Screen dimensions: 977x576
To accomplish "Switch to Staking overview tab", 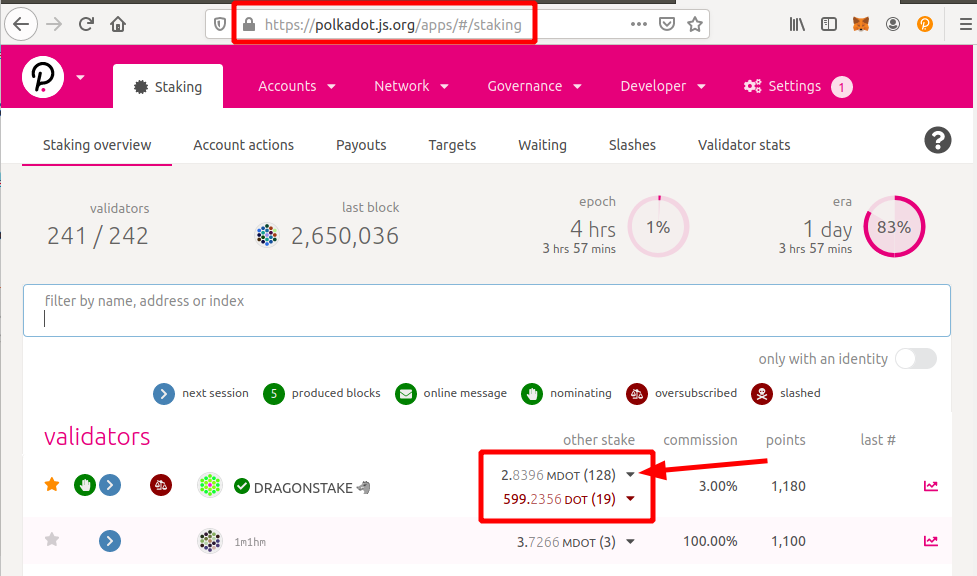I will [x=97, y=145].
